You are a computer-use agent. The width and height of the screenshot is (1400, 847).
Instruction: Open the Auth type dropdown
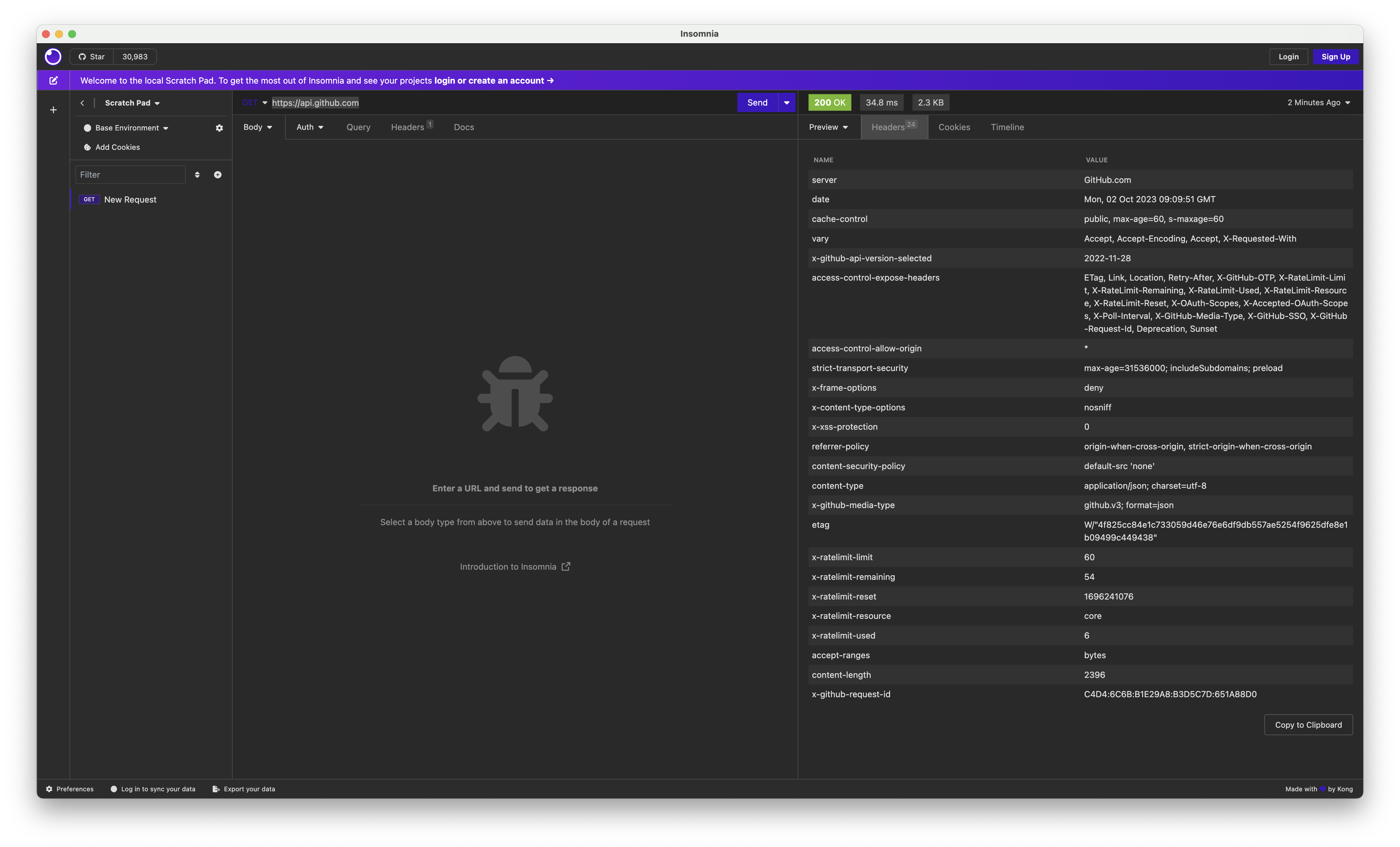pyautogui.click(x=310, y=127)
